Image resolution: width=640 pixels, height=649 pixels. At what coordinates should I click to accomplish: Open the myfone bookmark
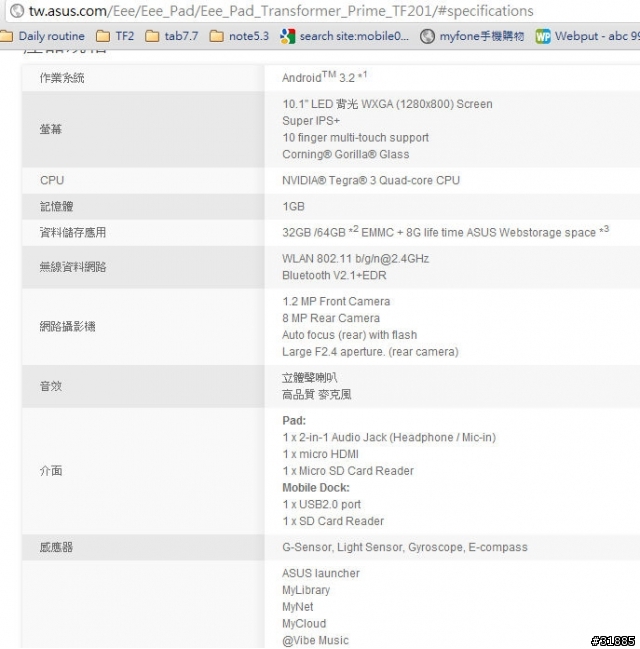(x=472, y=36)
